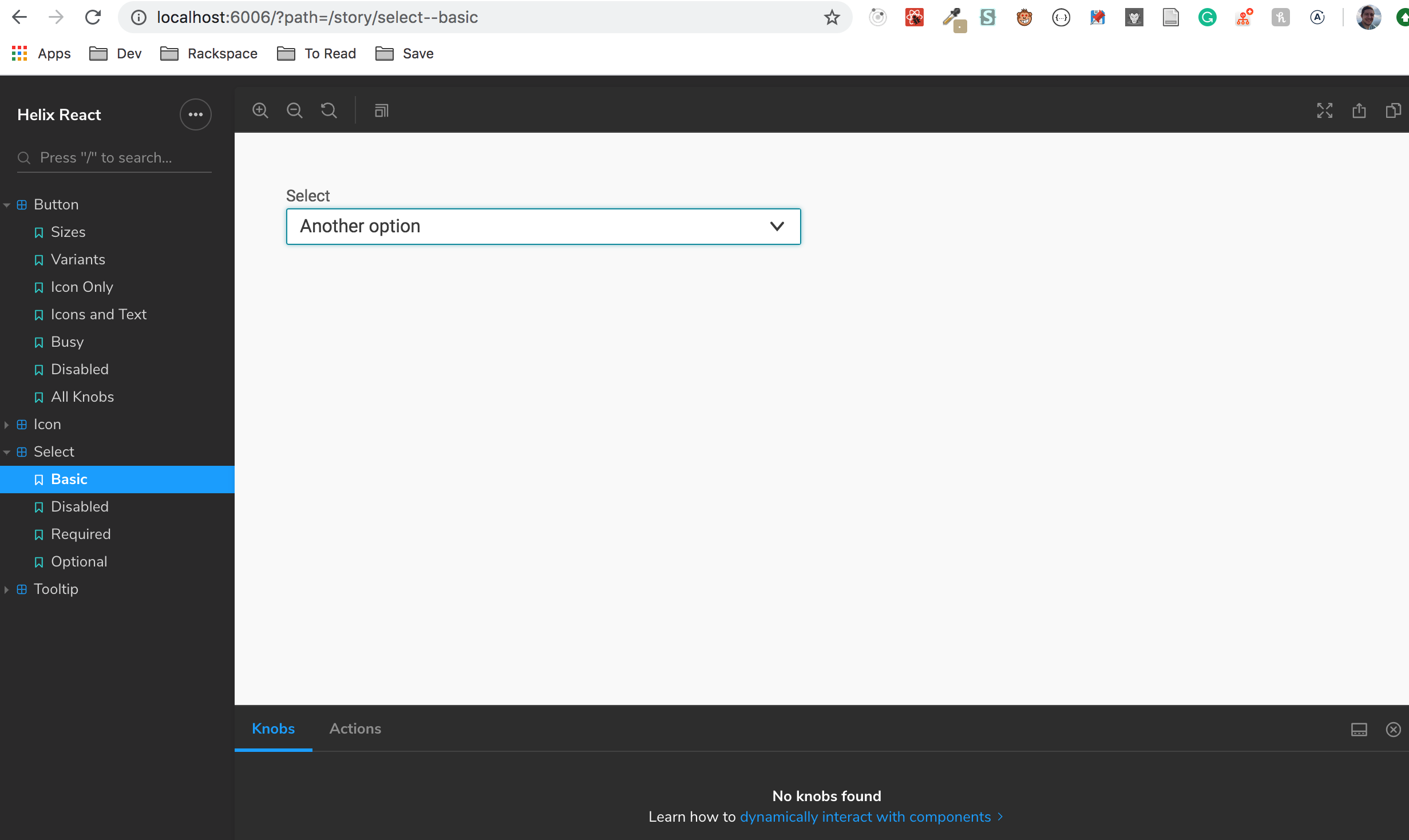The height and width of the screenshot is (840, 1409).
Task: Open the Required story under Select
Action: [x=81, y=534]
